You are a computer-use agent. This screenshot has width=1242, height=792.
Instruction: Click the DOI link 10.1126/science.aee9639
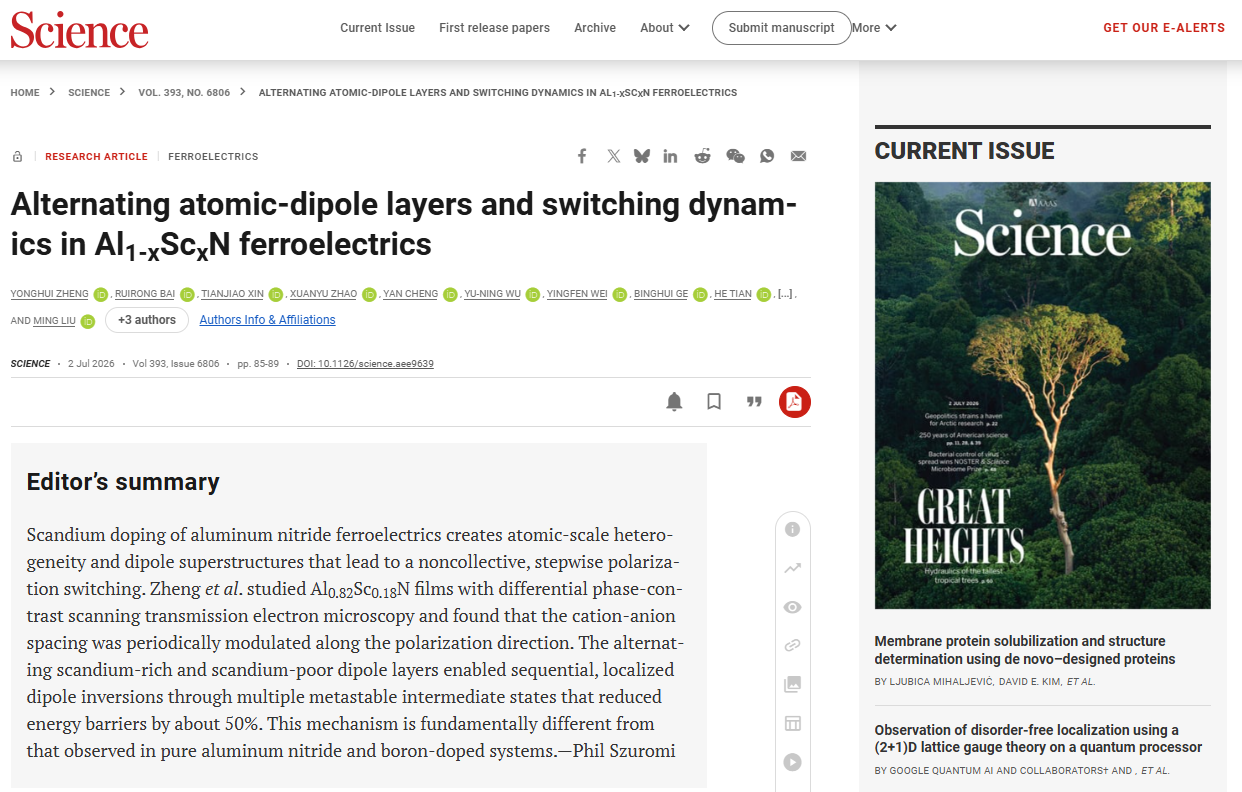tap(365, 364)
